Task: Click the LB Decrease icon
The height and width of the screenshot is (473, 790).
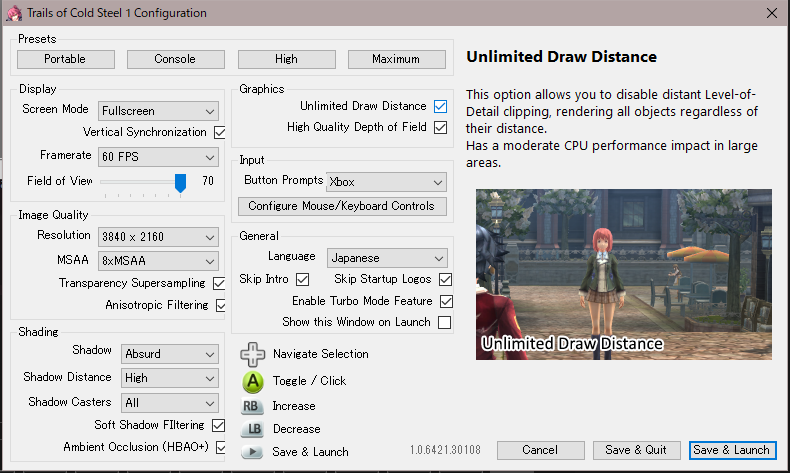Action: (252, 429)
